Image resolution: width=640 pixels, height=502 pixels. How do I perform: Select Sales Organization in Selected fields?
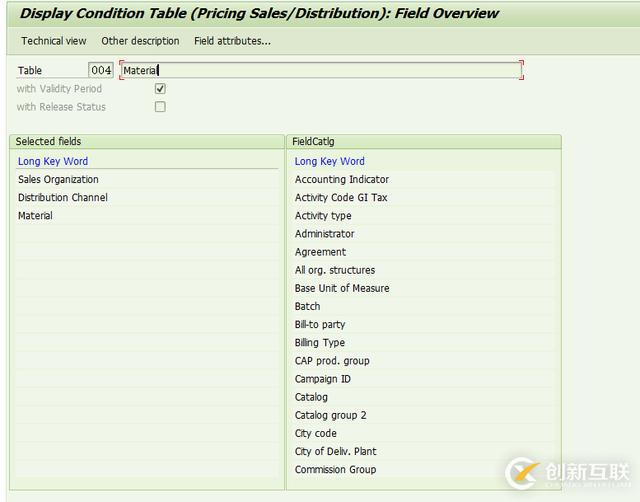point(58,180)
